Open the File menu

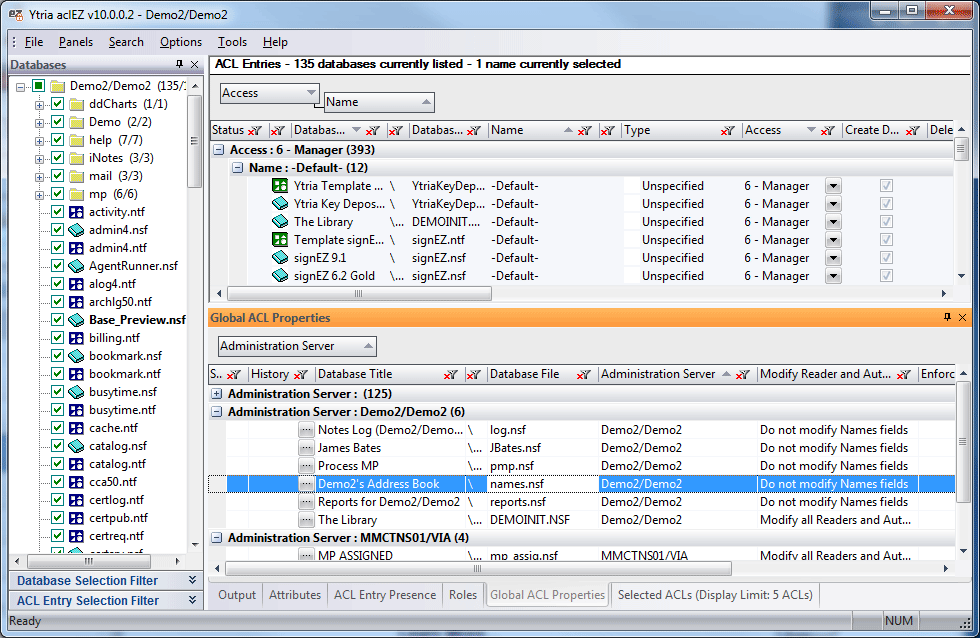(x=34, y=42)
